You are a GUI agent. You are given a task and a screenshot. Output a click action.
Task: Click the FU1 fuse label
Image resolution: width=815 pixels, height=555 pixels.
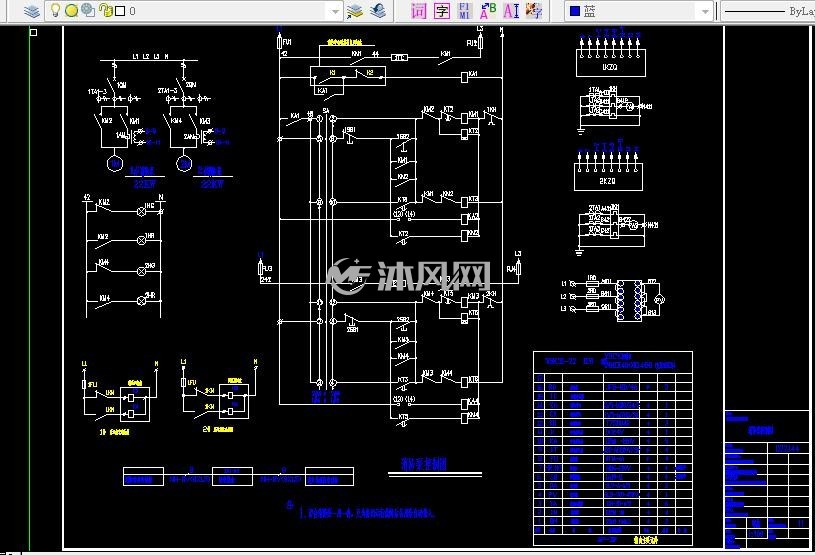coord(286,42)
